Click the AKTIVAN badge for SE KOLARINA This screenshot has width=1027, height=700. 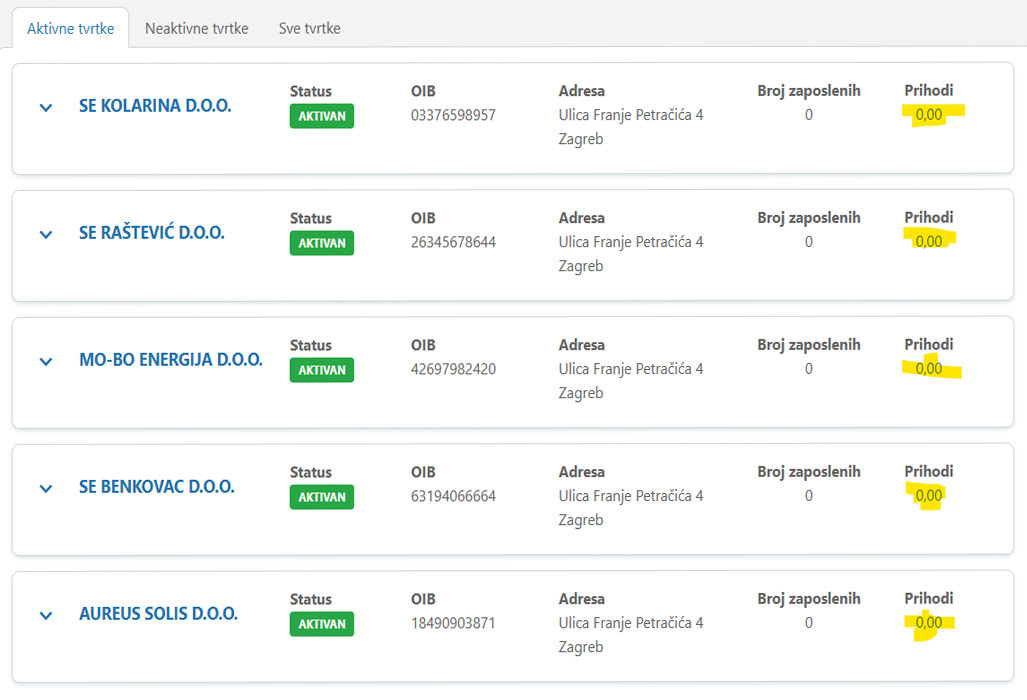point(321,116)
